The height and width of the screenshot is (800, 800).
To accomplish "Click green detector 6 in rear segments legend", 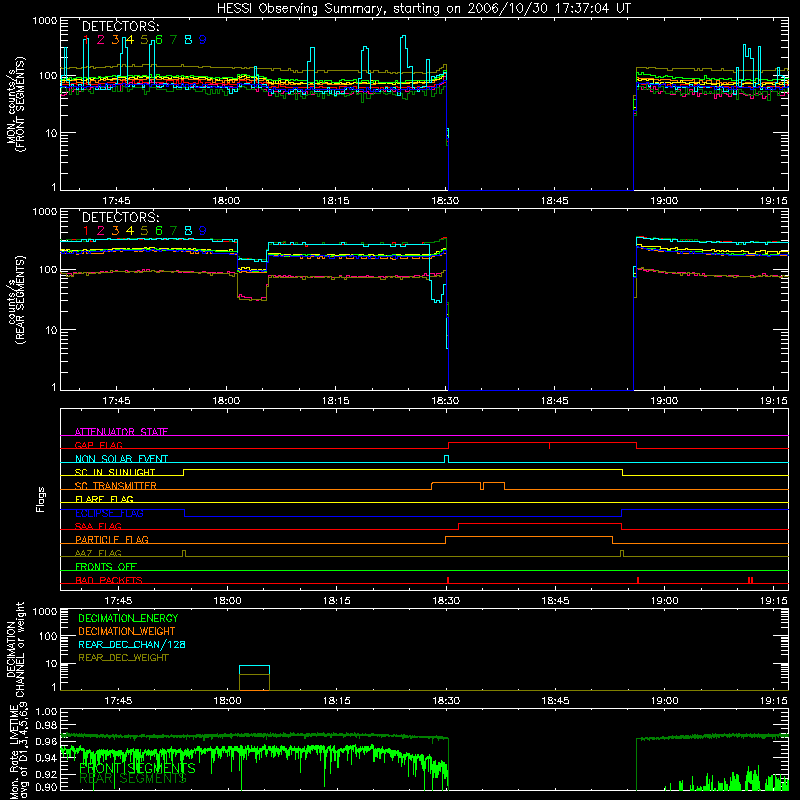I will [x=159, y=231].
